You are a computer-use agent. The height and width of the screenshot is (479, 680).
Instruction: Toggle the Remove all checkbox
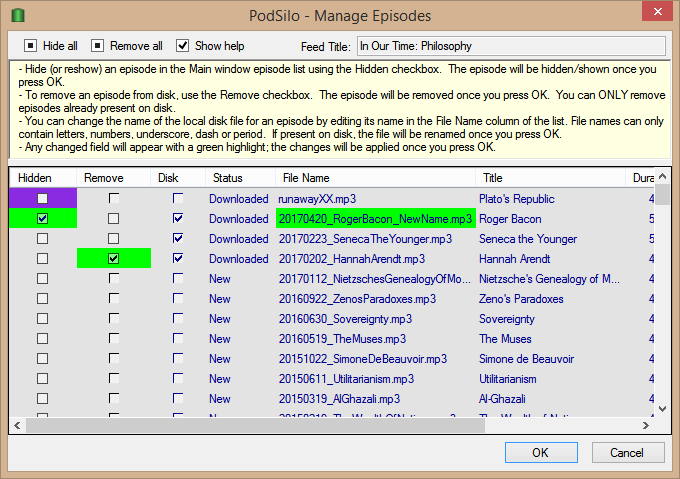[97, 46]
